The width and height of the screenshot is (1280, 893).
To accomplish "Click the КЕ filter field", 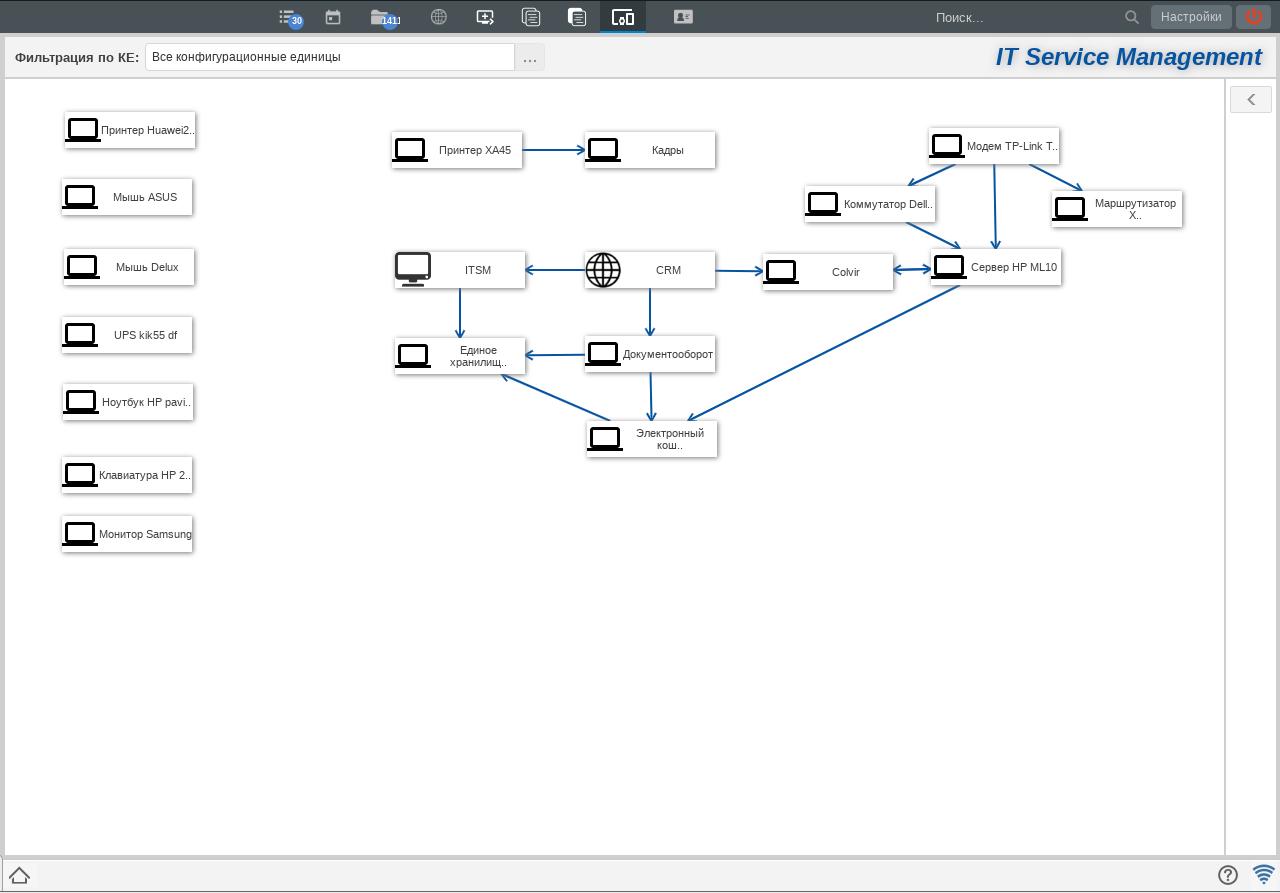I will coord(330,57).
